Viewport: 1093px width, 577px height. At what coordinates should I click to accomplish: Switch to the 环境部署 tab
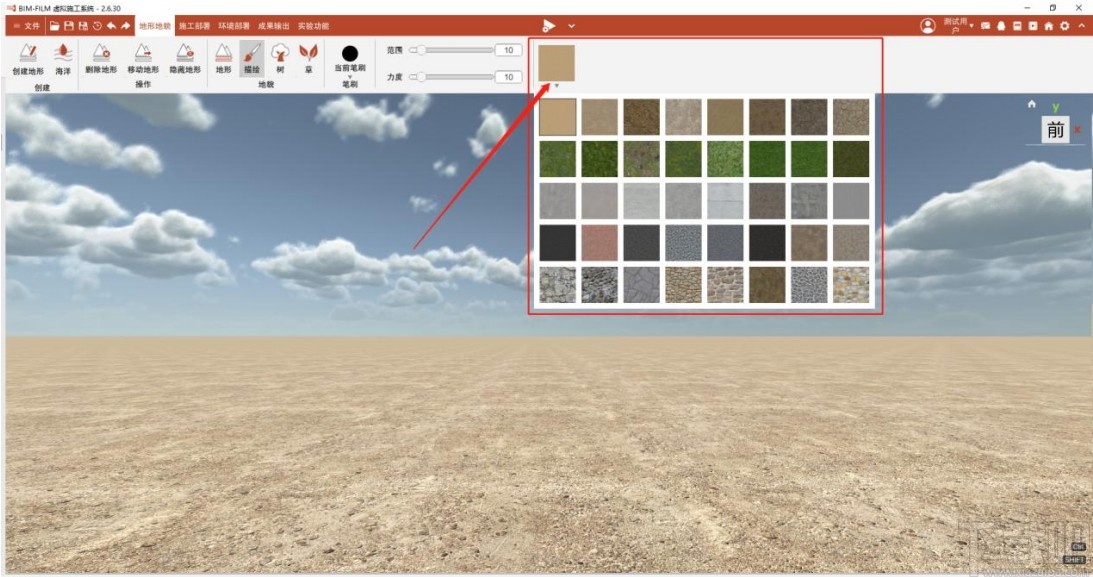[234, 26]
